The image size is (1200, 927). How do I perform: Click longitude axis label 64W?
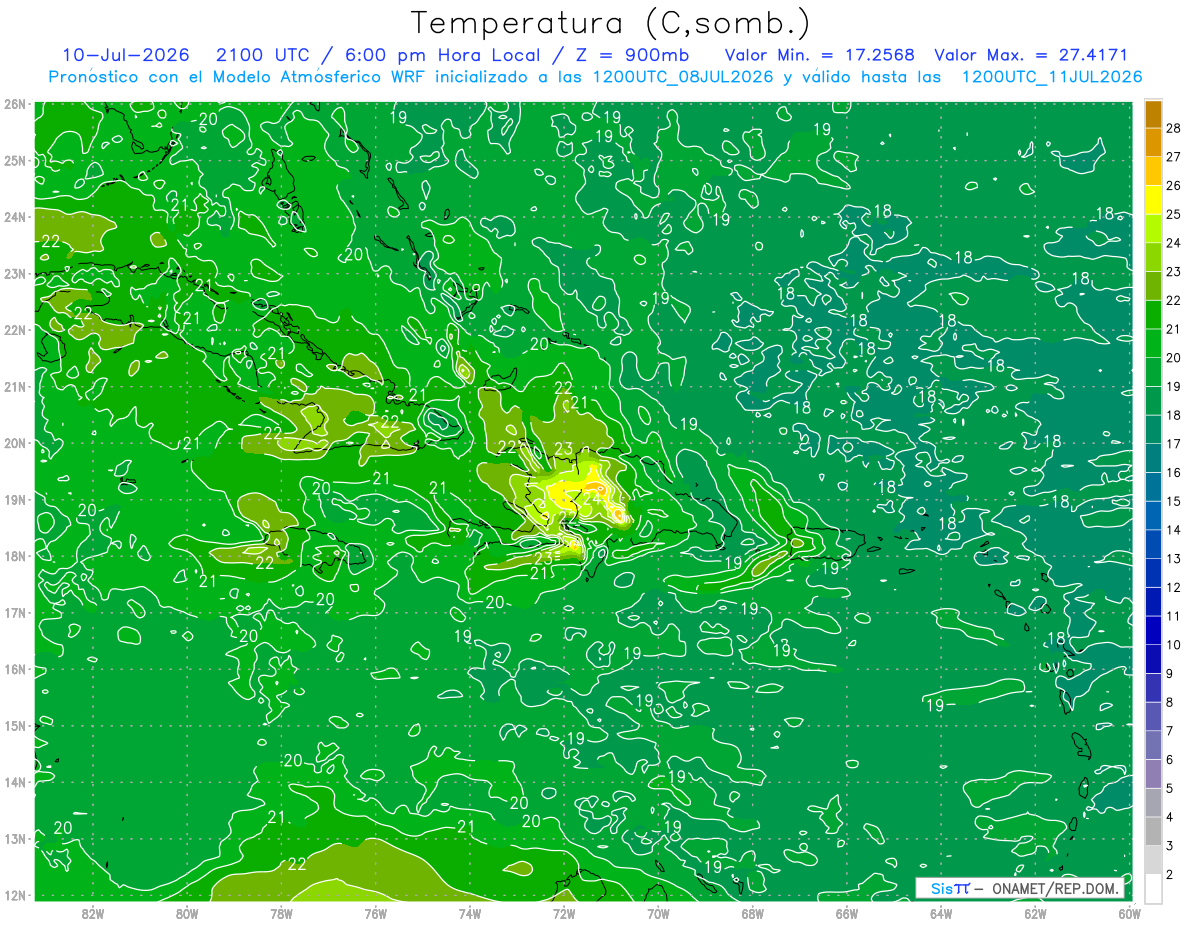[941, 913]
